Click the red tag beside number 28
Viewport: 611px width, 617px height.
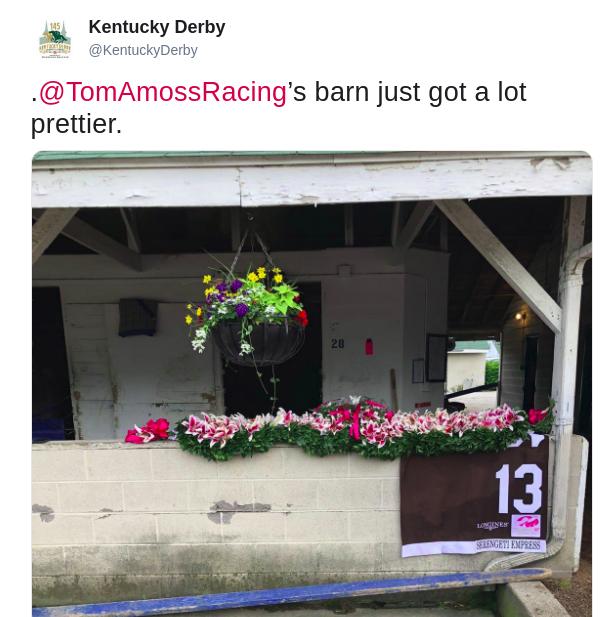tap(369, 347)
